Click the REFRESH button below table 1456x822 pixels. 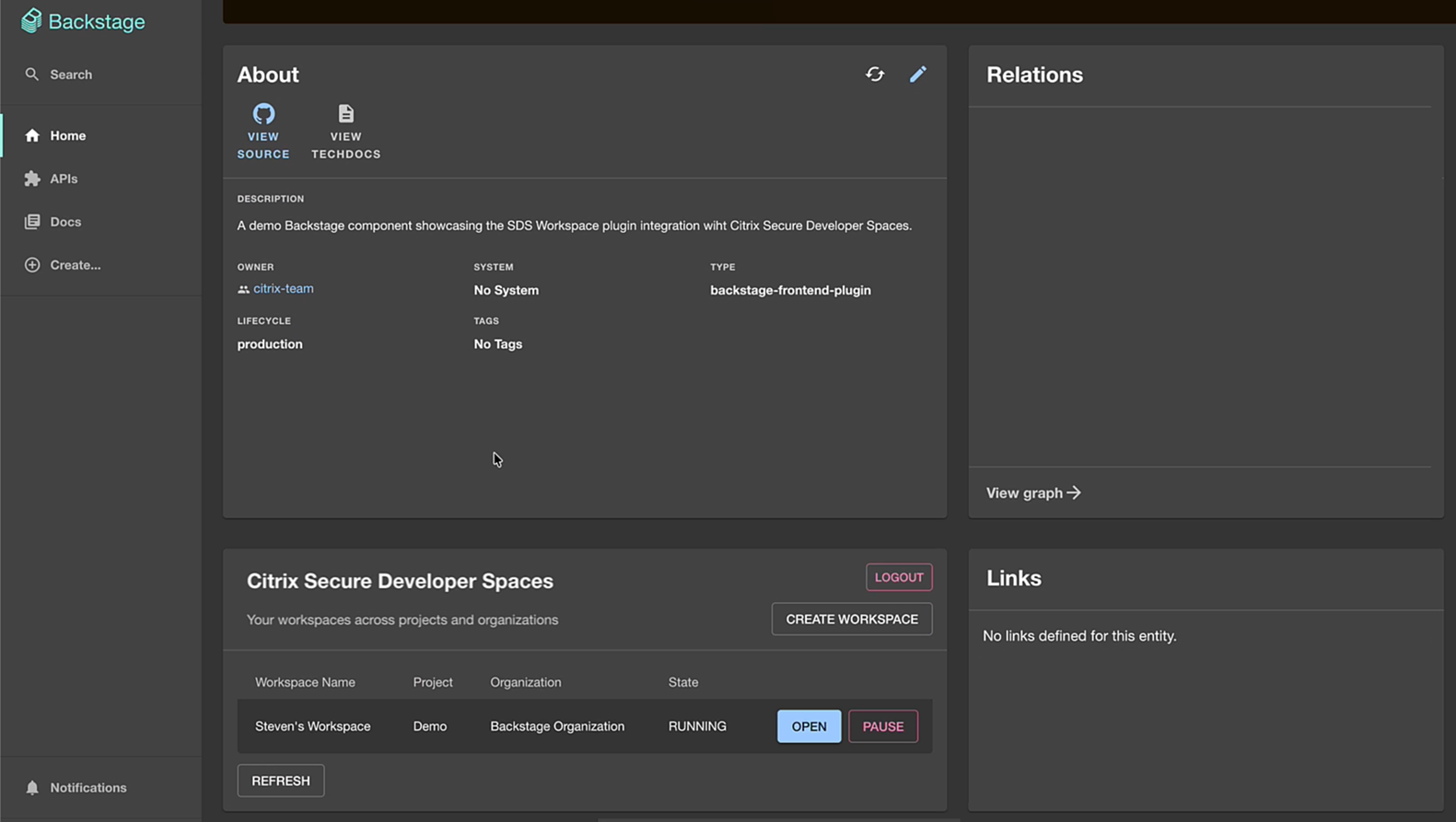(x=281, y=781)
